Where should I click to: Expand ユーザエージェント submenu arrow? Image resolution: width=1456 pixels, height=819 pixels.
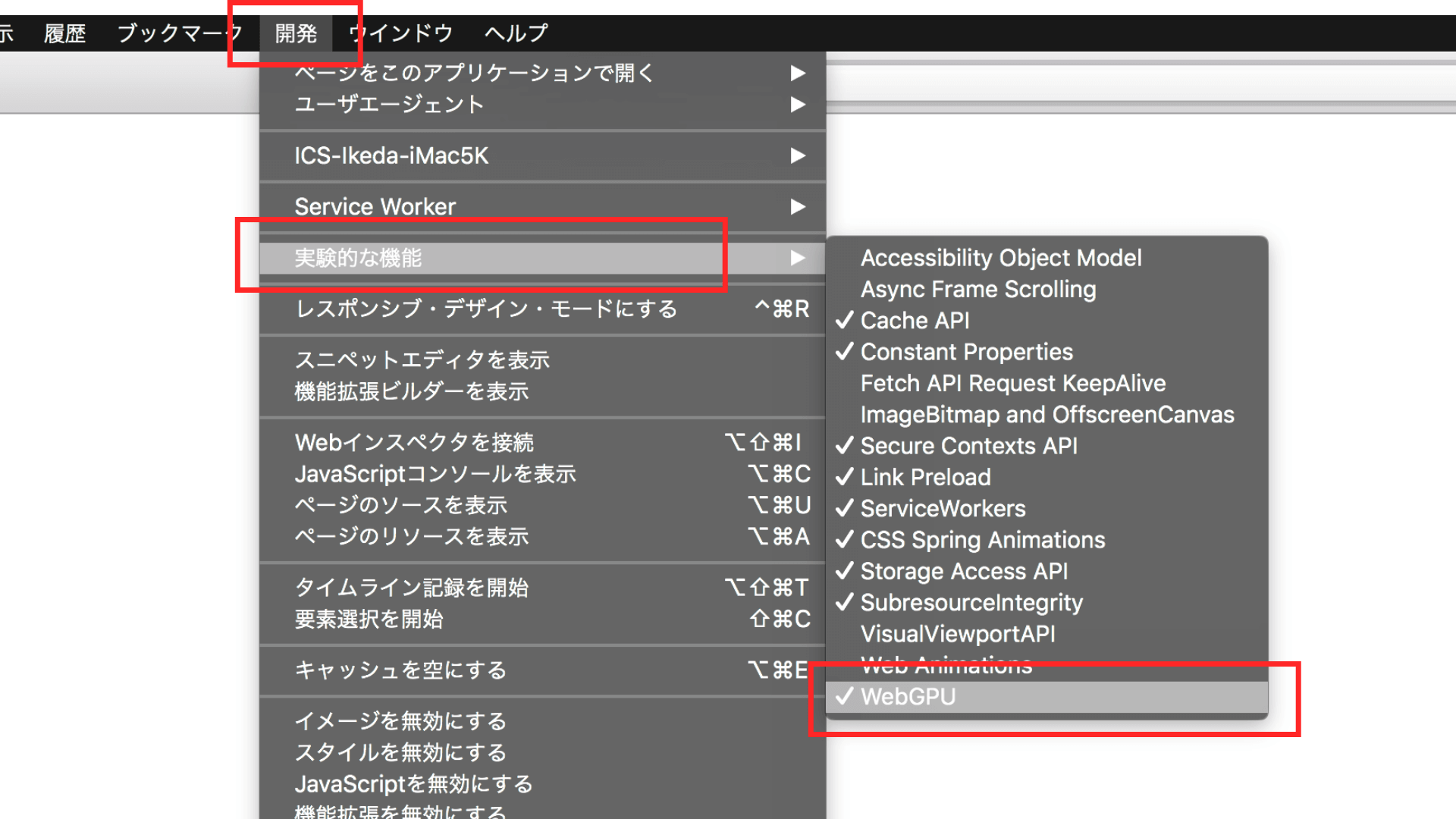797,105
